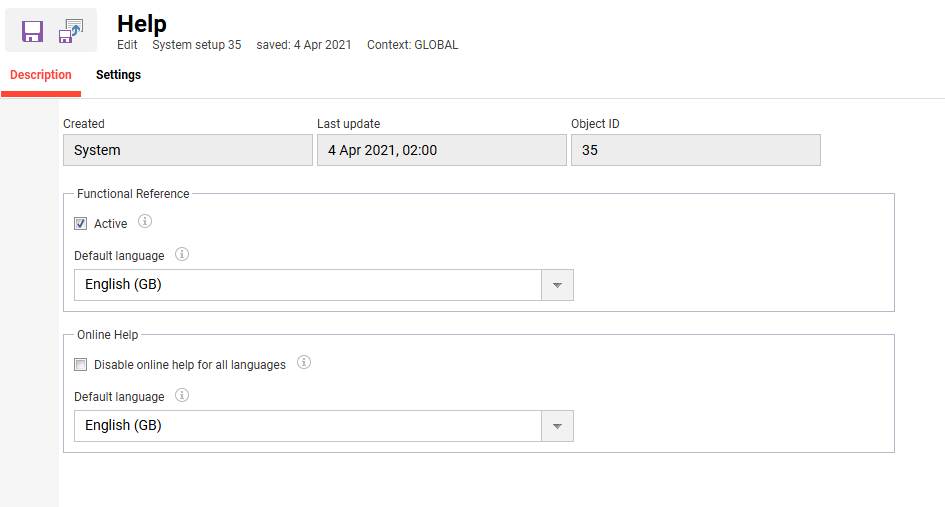Select the Description tab
945x507 pixels.
coord(41,75)
